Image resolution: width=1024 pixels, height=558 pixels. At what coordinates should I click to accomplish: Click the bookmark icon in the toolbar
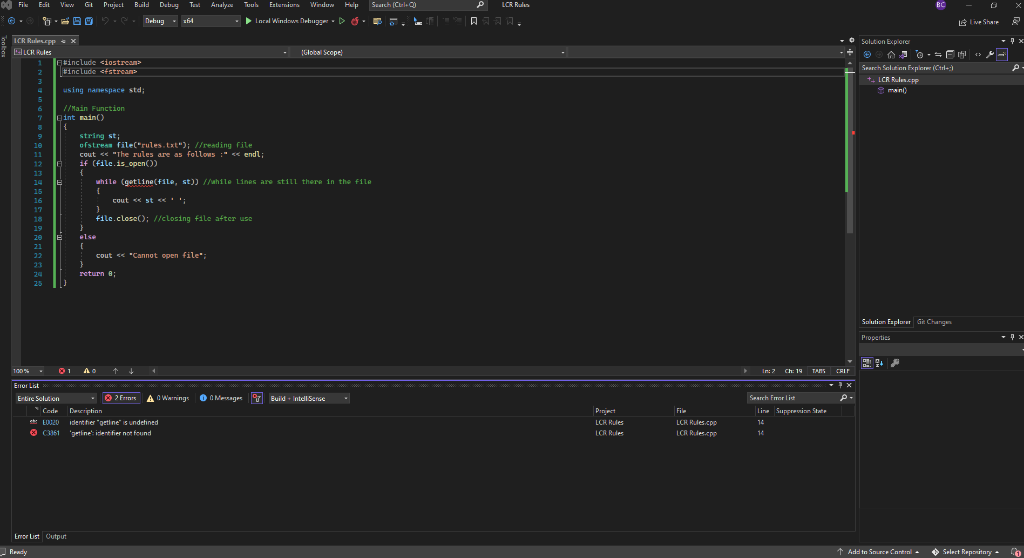[473, 21]
